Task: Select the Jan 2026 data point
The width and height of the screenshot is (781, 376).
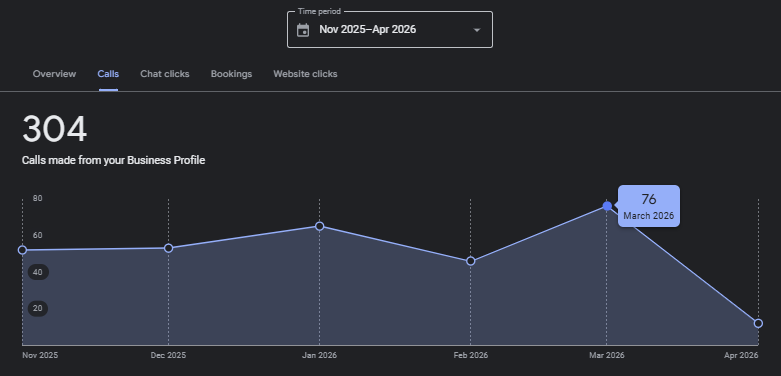Action: (x=320, y=227)
